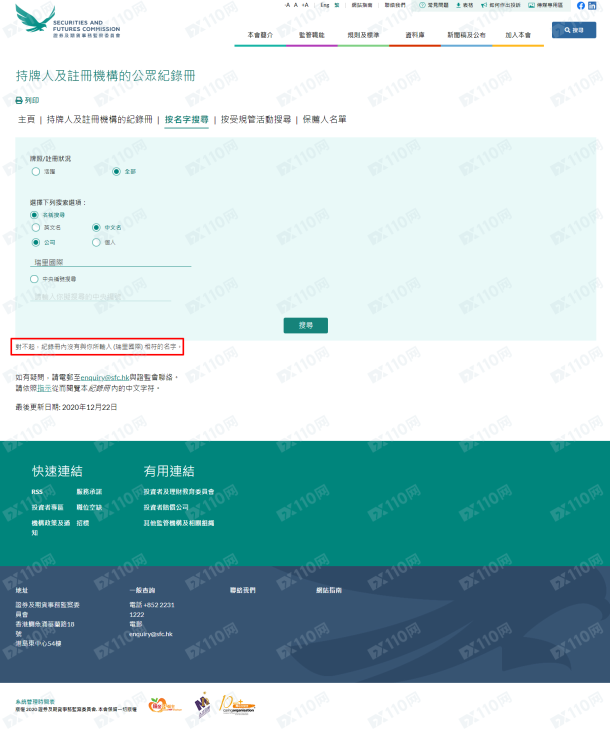
Task: Open 系統管理時間表 link at bottom
Action: point(35,702)
